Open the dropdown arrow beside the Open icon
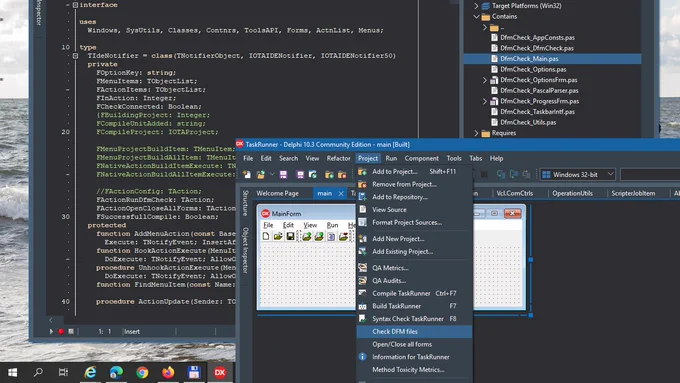 [272, 174]
